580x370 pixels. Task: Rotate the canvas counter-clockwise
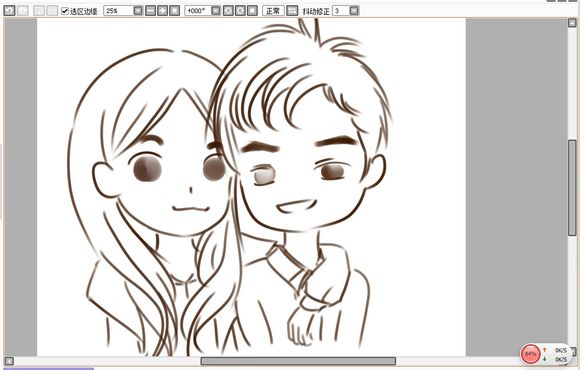[x=228, y=11]
